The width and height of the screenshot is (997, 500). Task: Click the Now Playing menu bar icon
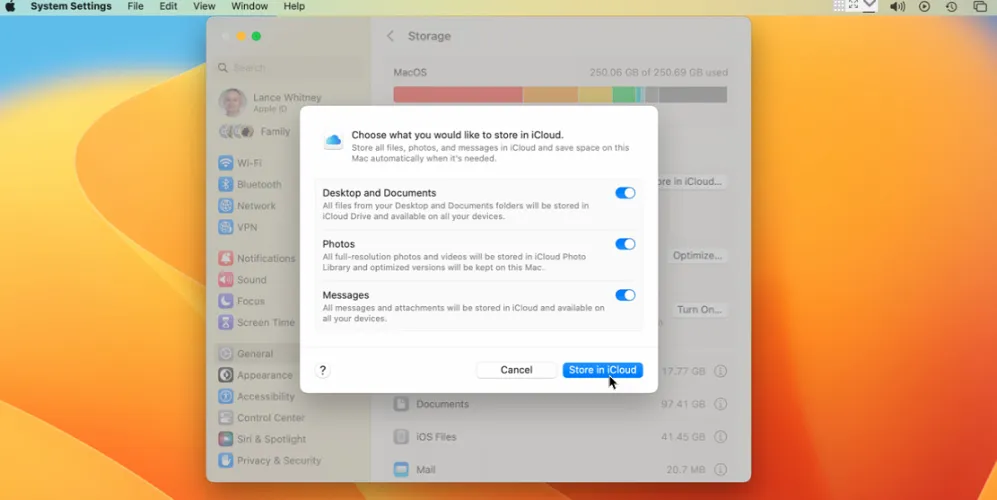point(924,7)
